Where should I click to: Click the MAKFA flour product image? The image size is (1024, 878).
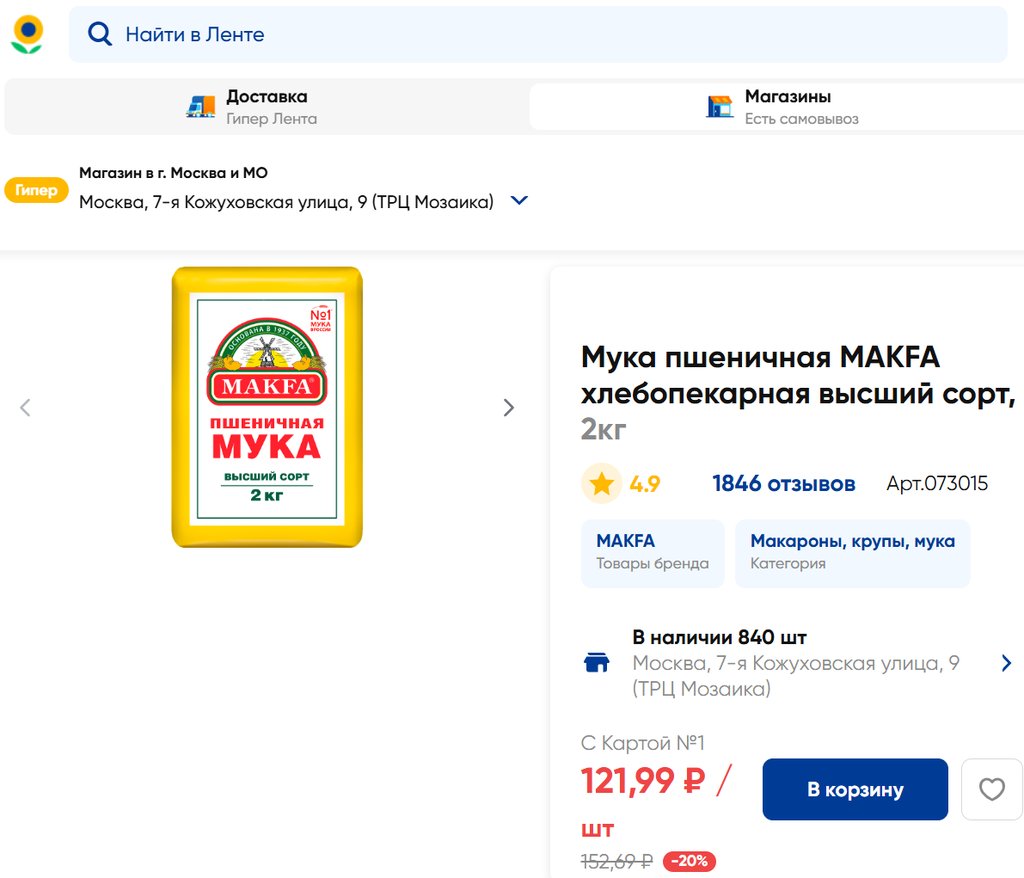tap(267, 407)
